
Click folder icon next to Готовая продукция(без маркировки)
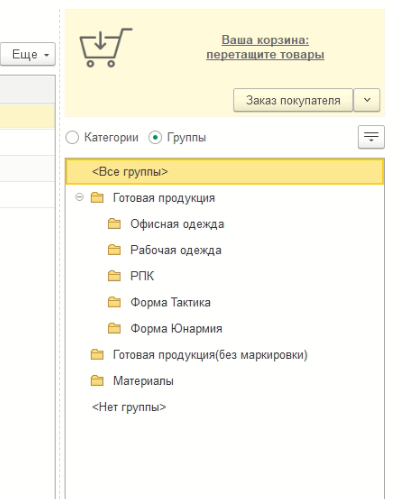pyautogui.click(x=97, y=354)
